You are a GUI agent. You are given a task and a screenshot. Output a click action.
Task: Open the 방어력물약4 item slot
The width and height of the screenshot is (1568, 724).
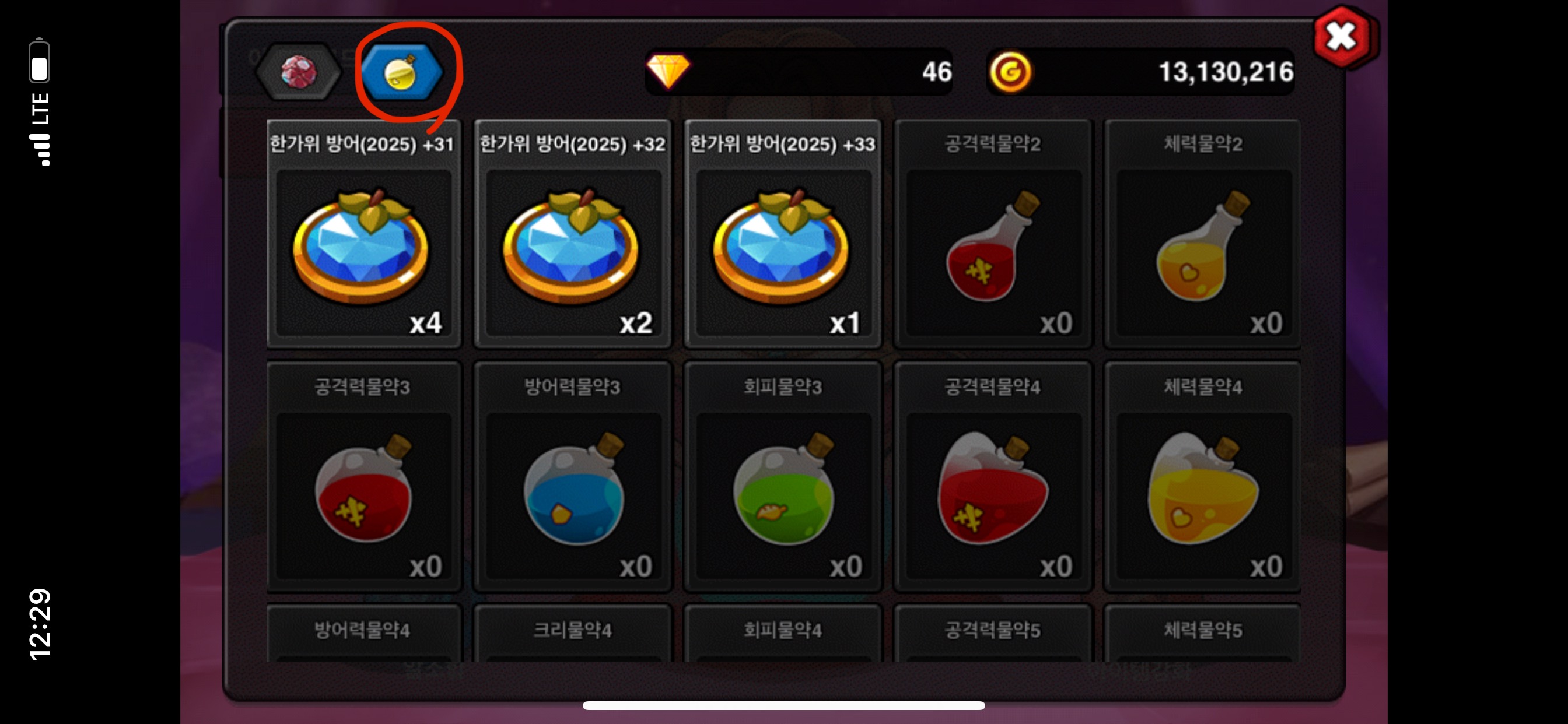(363, 632)
